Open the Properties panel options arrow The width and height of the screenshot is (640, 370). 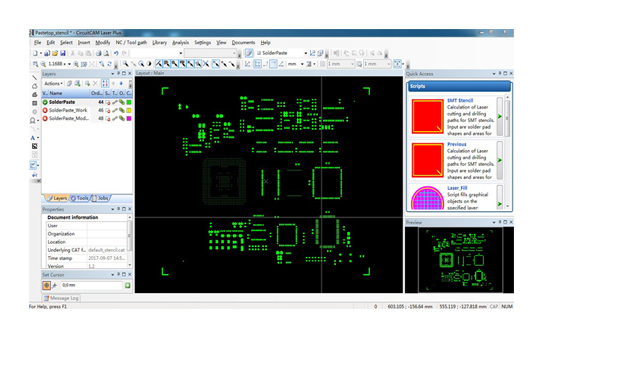[x=113, y=209]
